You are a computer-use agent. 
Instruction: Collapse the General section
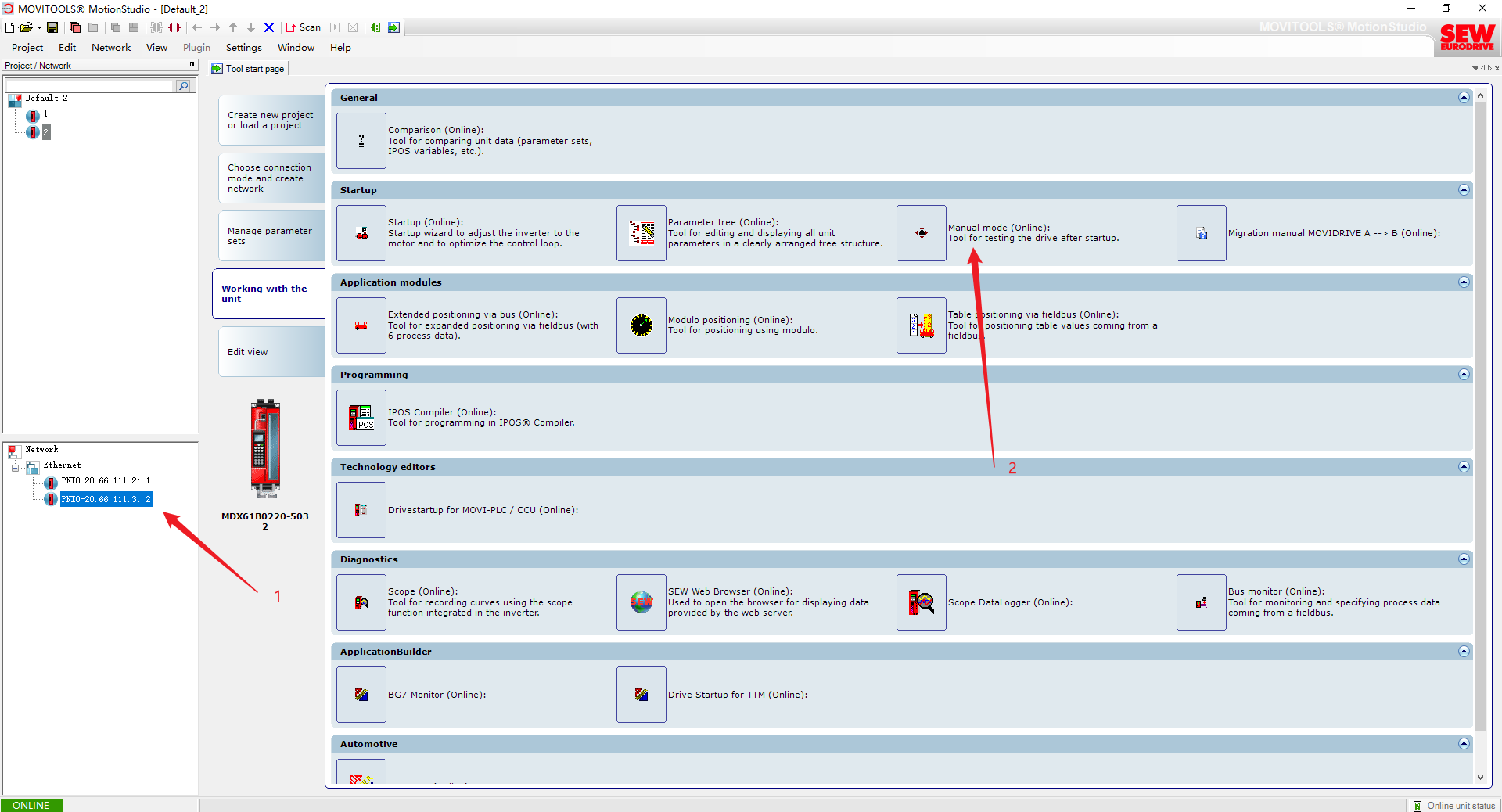click(x=1464, y=98)
